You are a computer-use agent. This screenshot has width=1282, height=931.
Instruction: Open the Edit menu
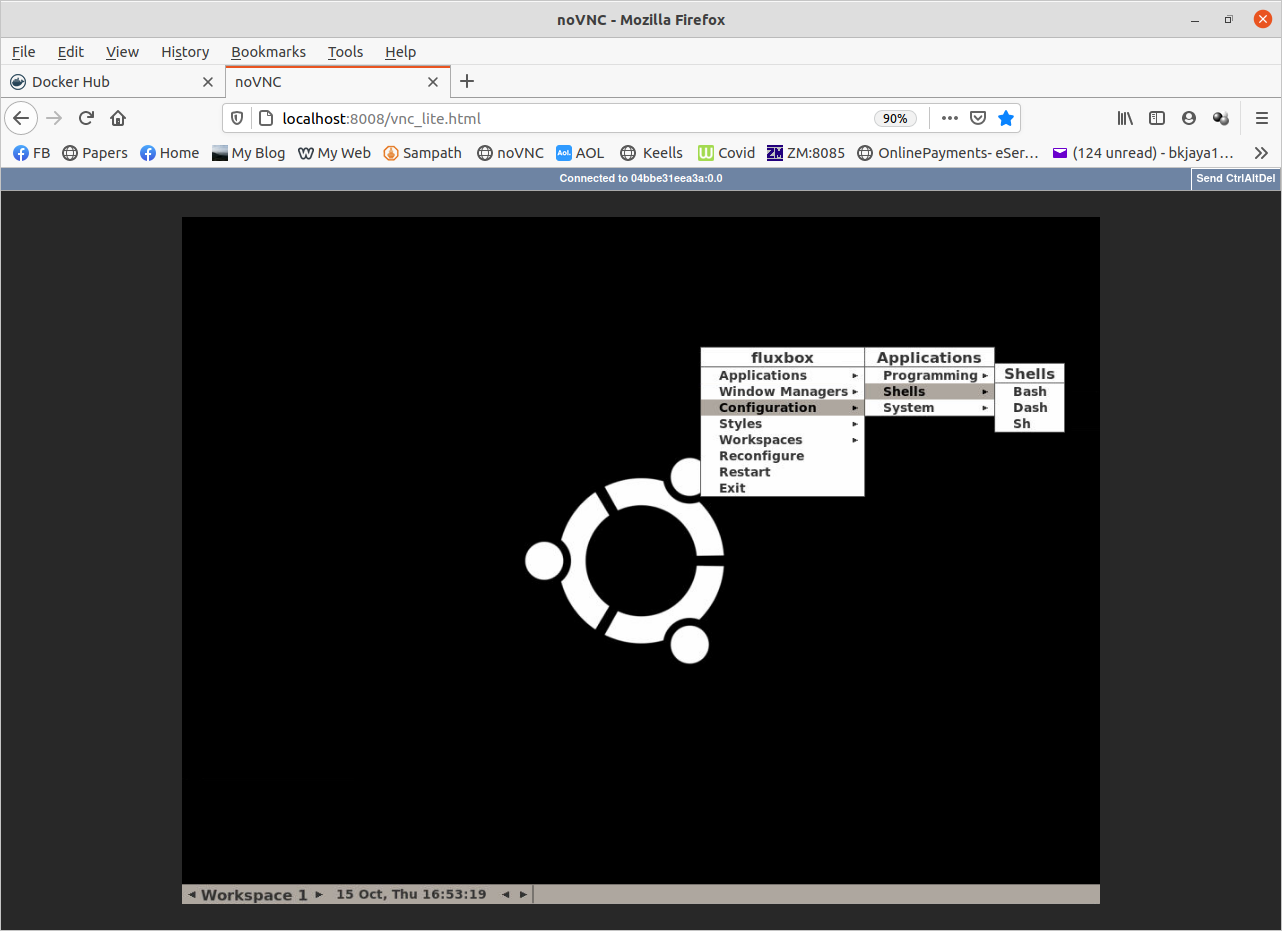tap(71, 52)
